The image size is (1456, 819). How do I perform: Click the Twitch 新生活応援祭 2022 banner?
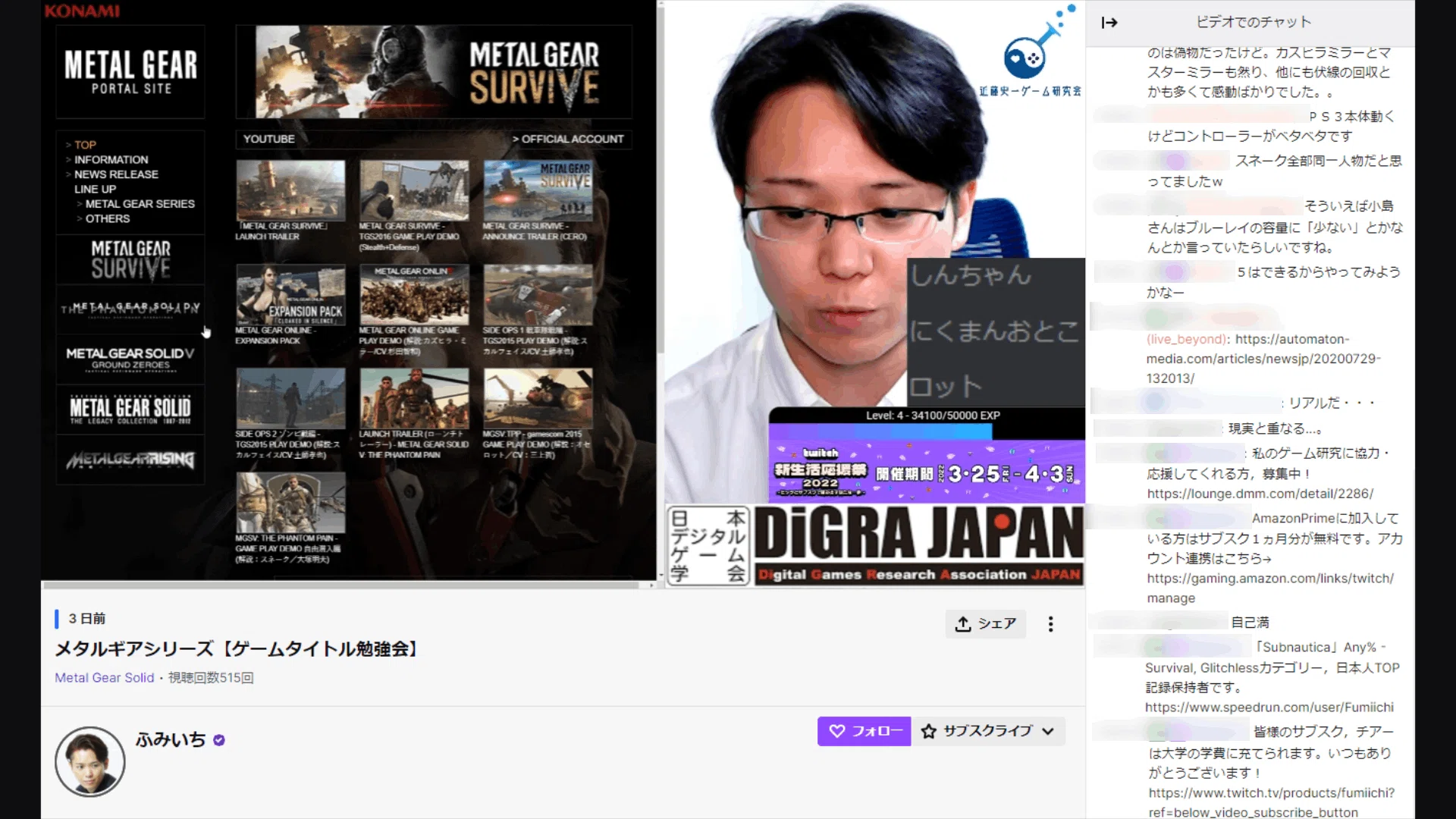pos(927,472)
